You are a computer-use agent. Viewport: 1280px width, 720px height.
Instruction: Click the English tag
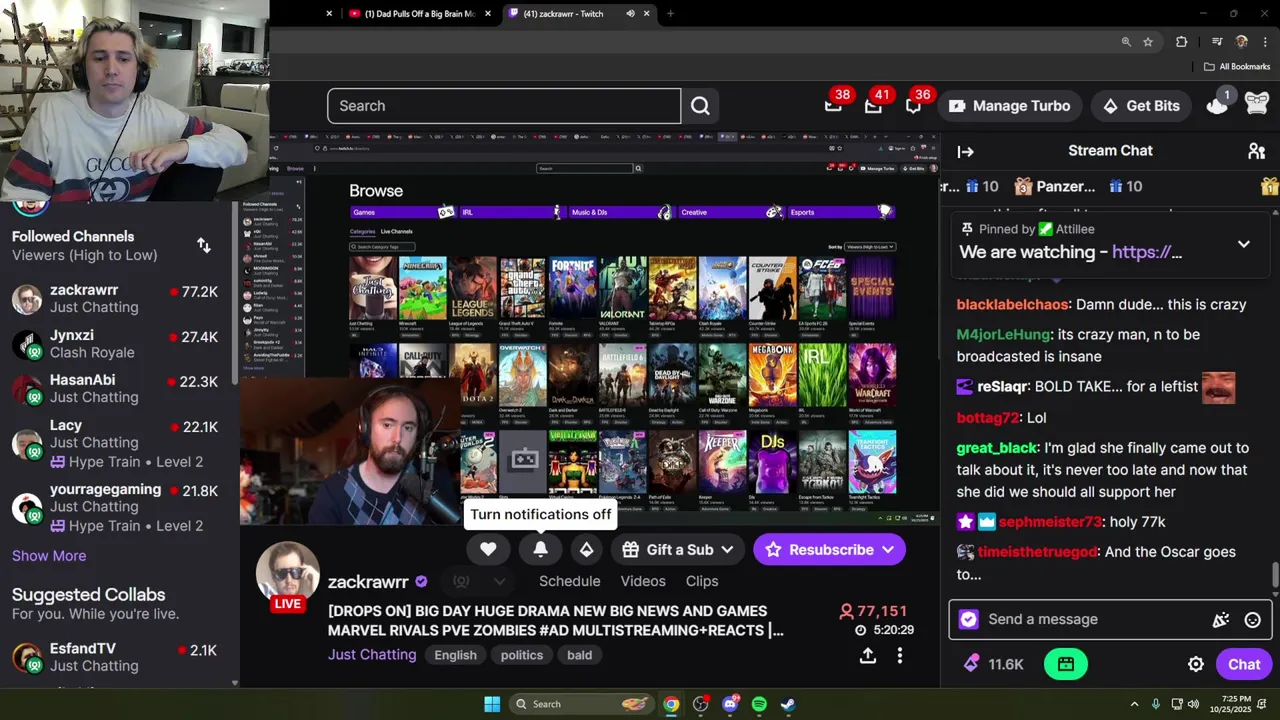point(455,655)
